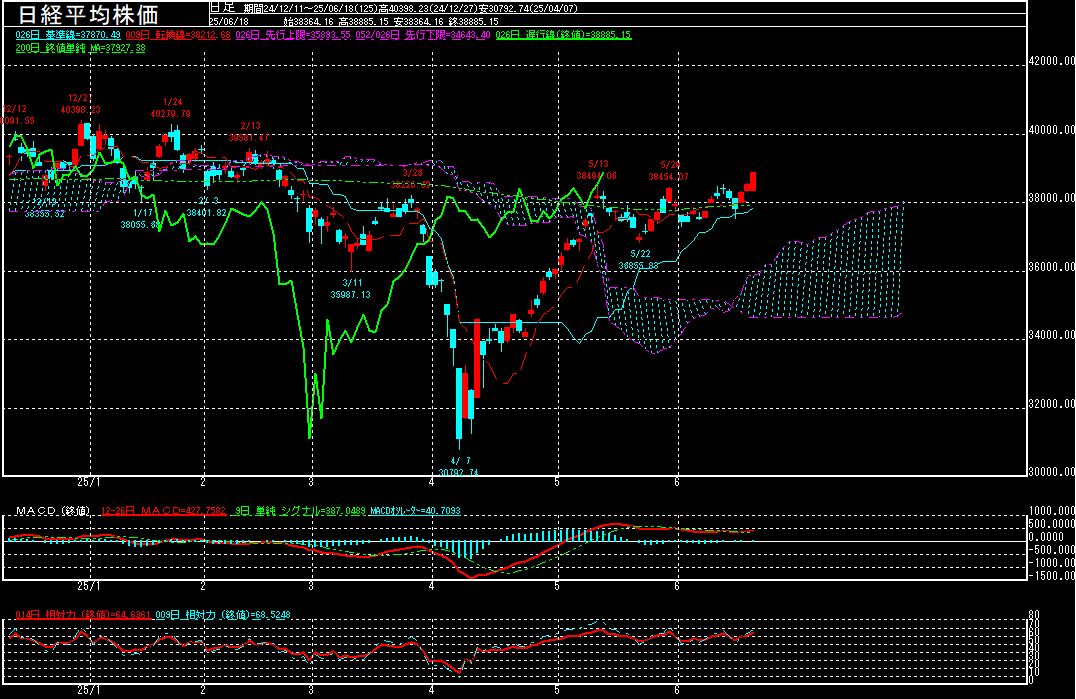This screenshot has height=699, width=1076.
Task: Click the 34000.00 price axis label
Action: point(1051,335)
